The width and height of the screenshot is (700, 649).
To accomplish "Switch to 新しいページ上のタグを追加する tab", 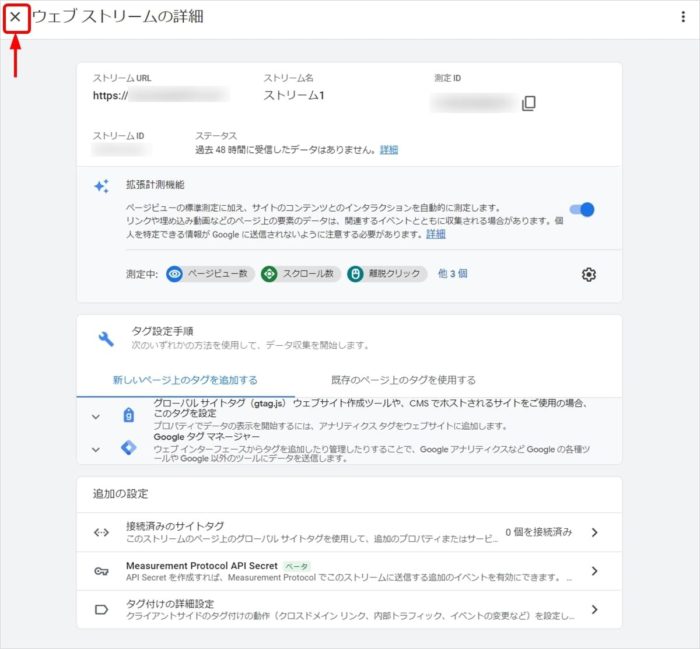I will tap(185, 380).
